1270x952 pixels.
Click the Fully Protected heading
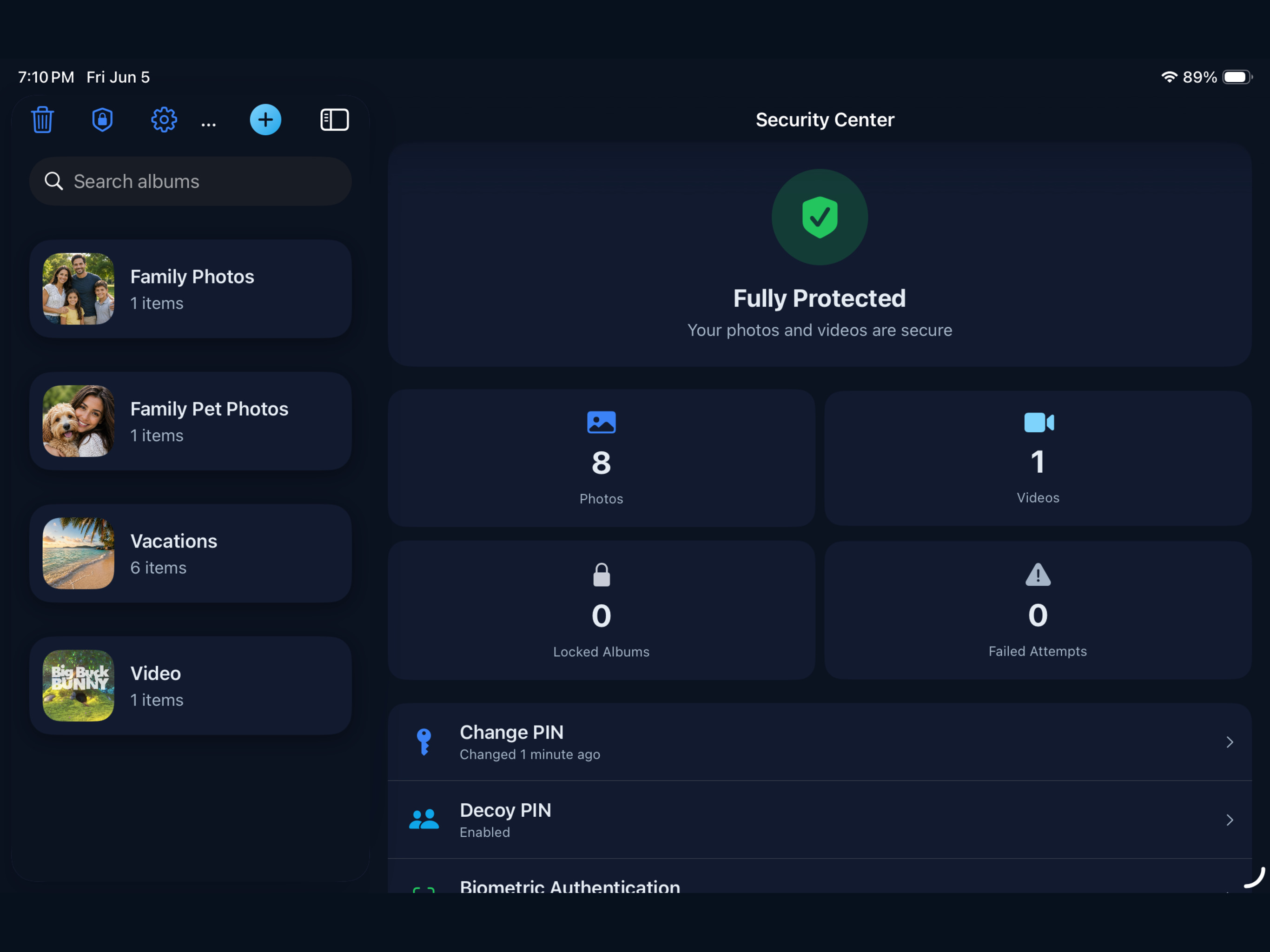pos(819,298)
